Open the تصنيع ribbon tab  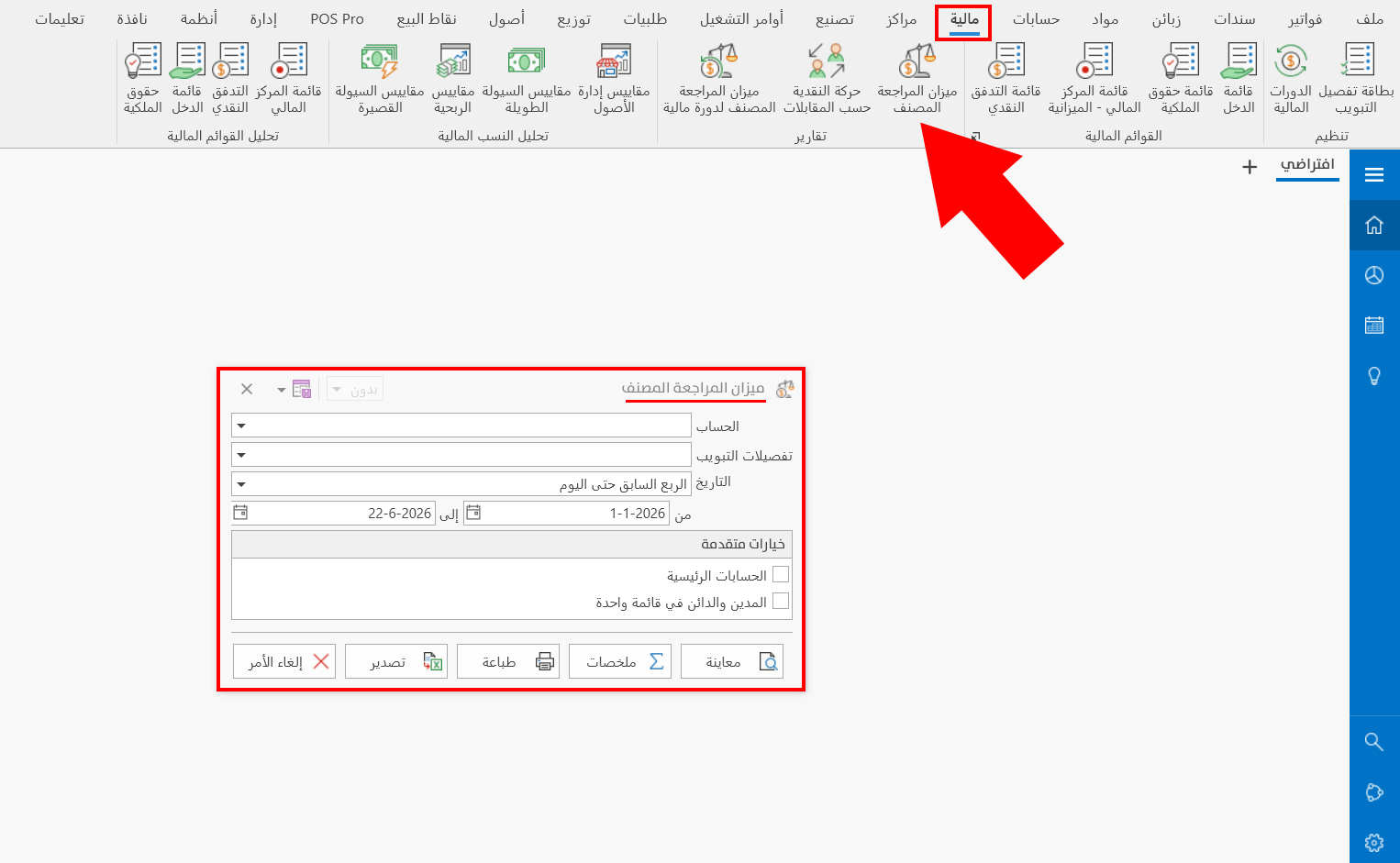pyautogui.click(x=835, y=19)
